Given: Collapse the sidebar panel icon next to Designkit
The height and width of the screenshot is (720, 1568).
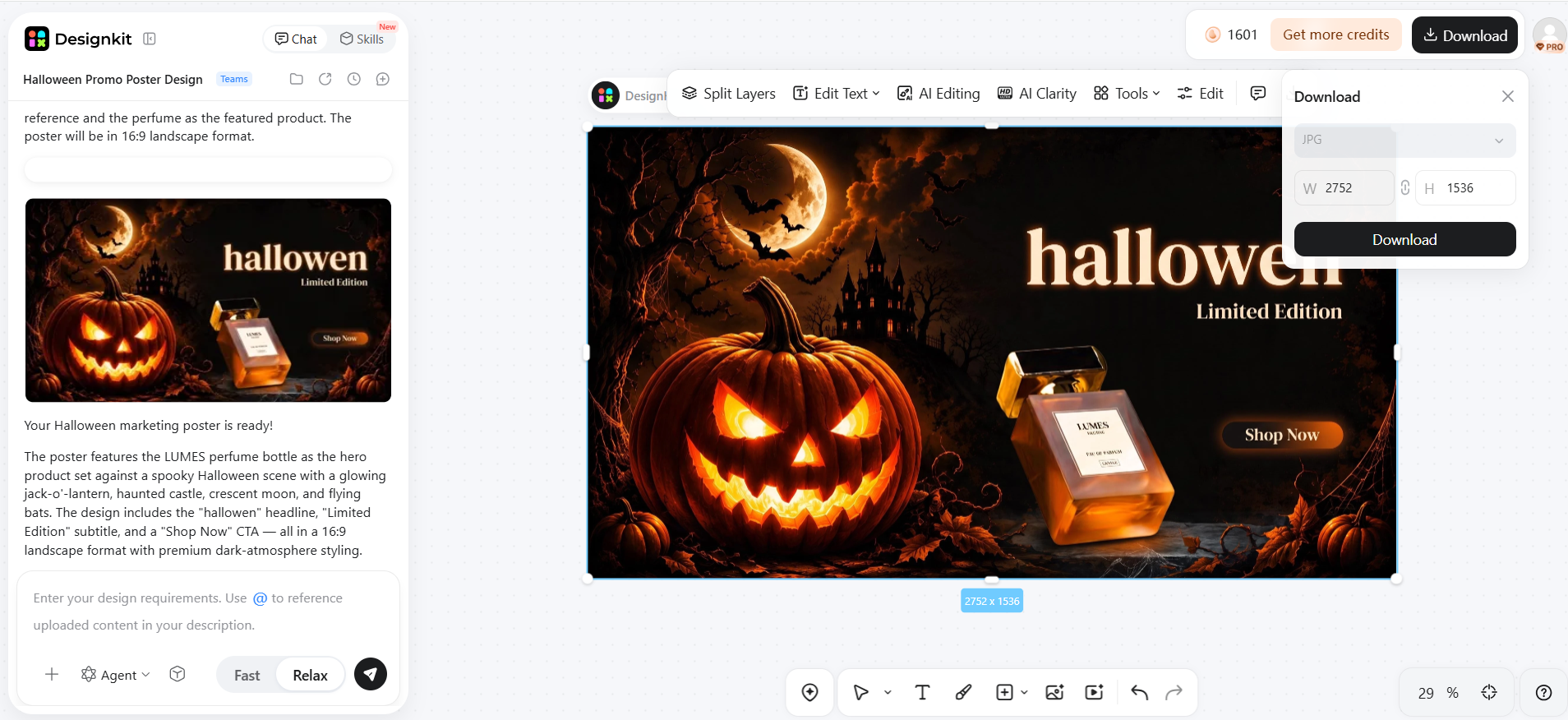Looking at the screenshot, I should point(150,39).
